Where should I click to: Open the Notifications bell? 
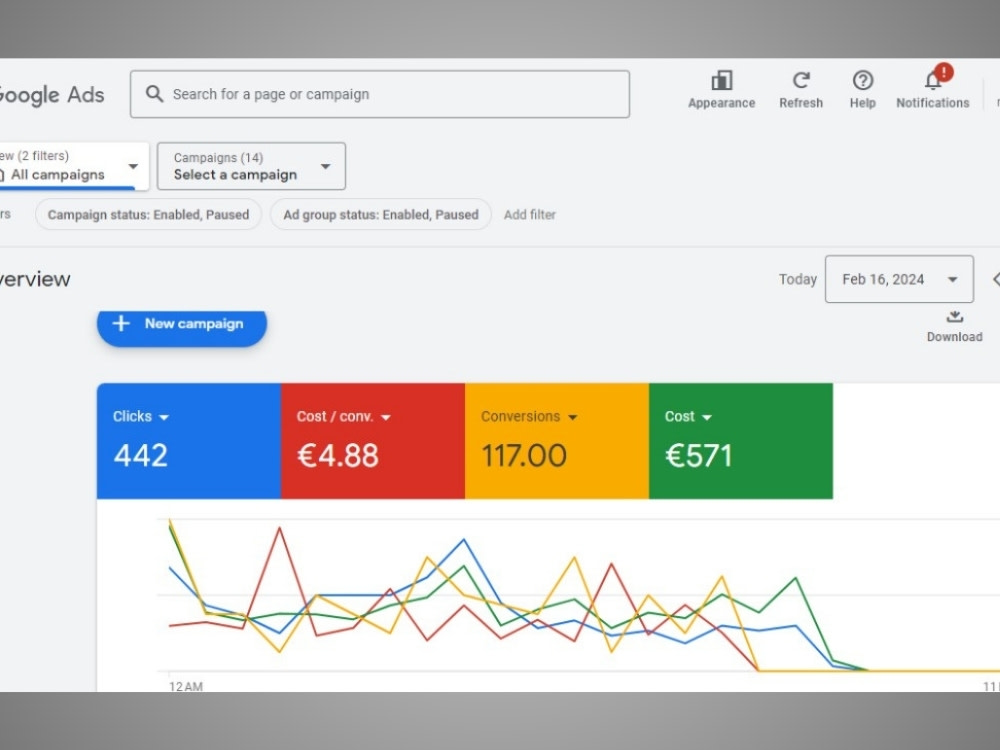[934, 80]
